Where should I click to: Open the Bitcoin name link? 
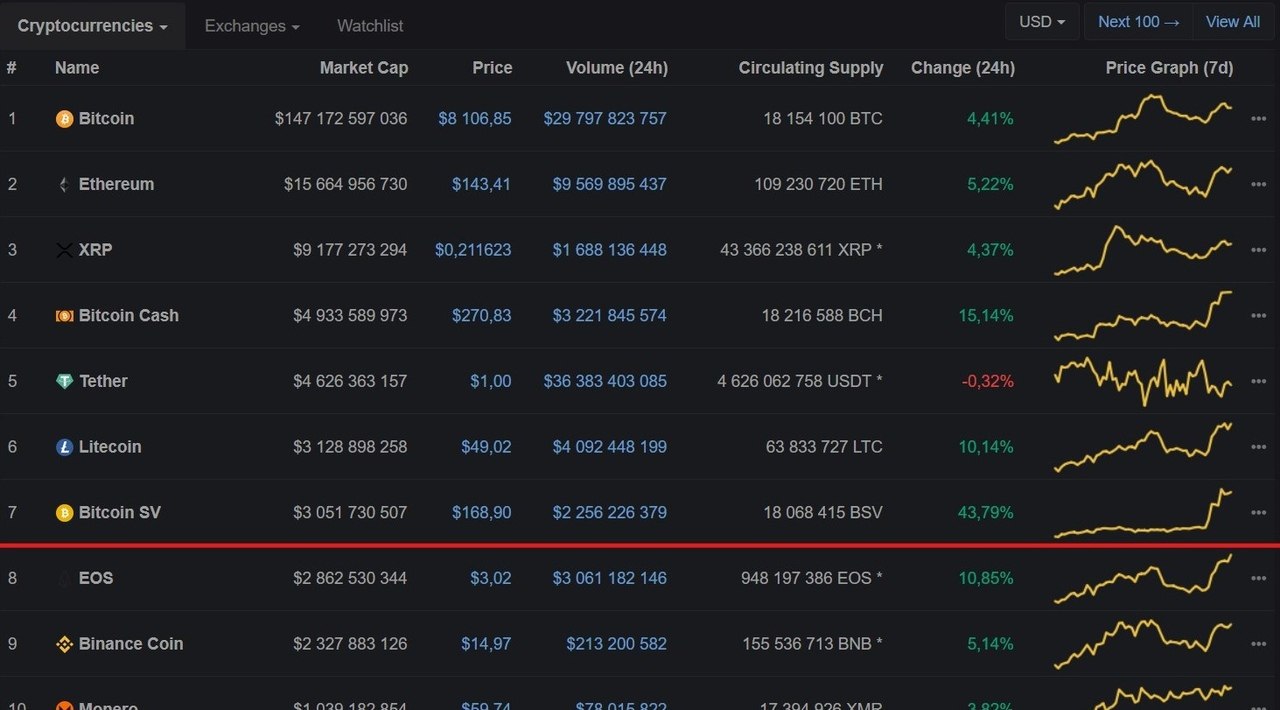106,119
